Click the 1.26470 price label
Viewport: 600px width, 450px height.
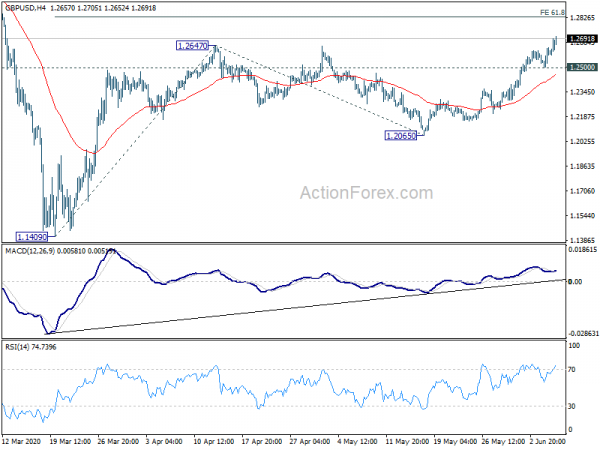(x=192, y=46)
